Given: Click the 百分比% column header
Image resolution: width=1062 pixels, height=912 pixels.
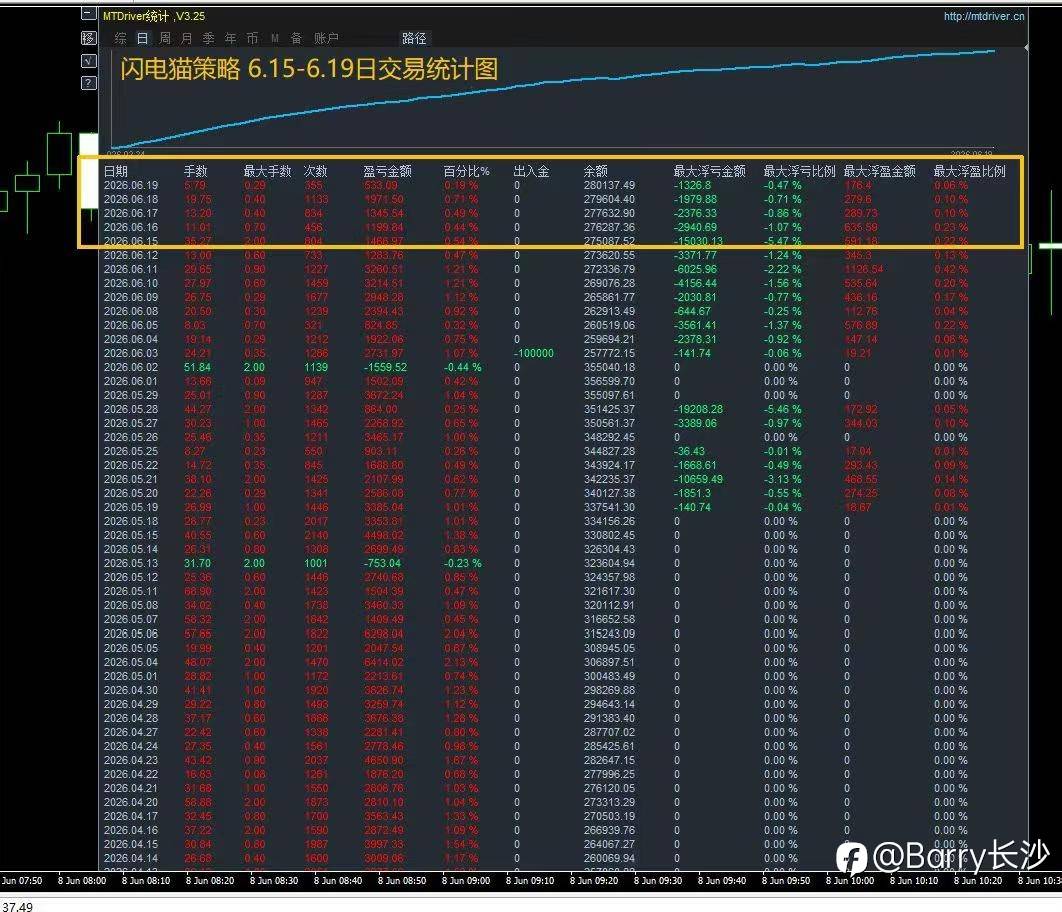Looking at the screenshot, I should 466,171.
